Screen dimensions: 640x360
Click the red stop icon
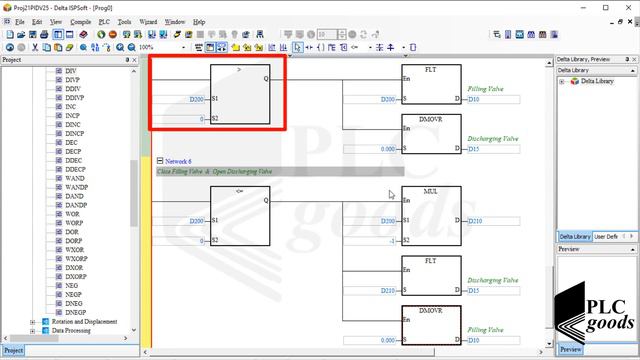point(113,35)
